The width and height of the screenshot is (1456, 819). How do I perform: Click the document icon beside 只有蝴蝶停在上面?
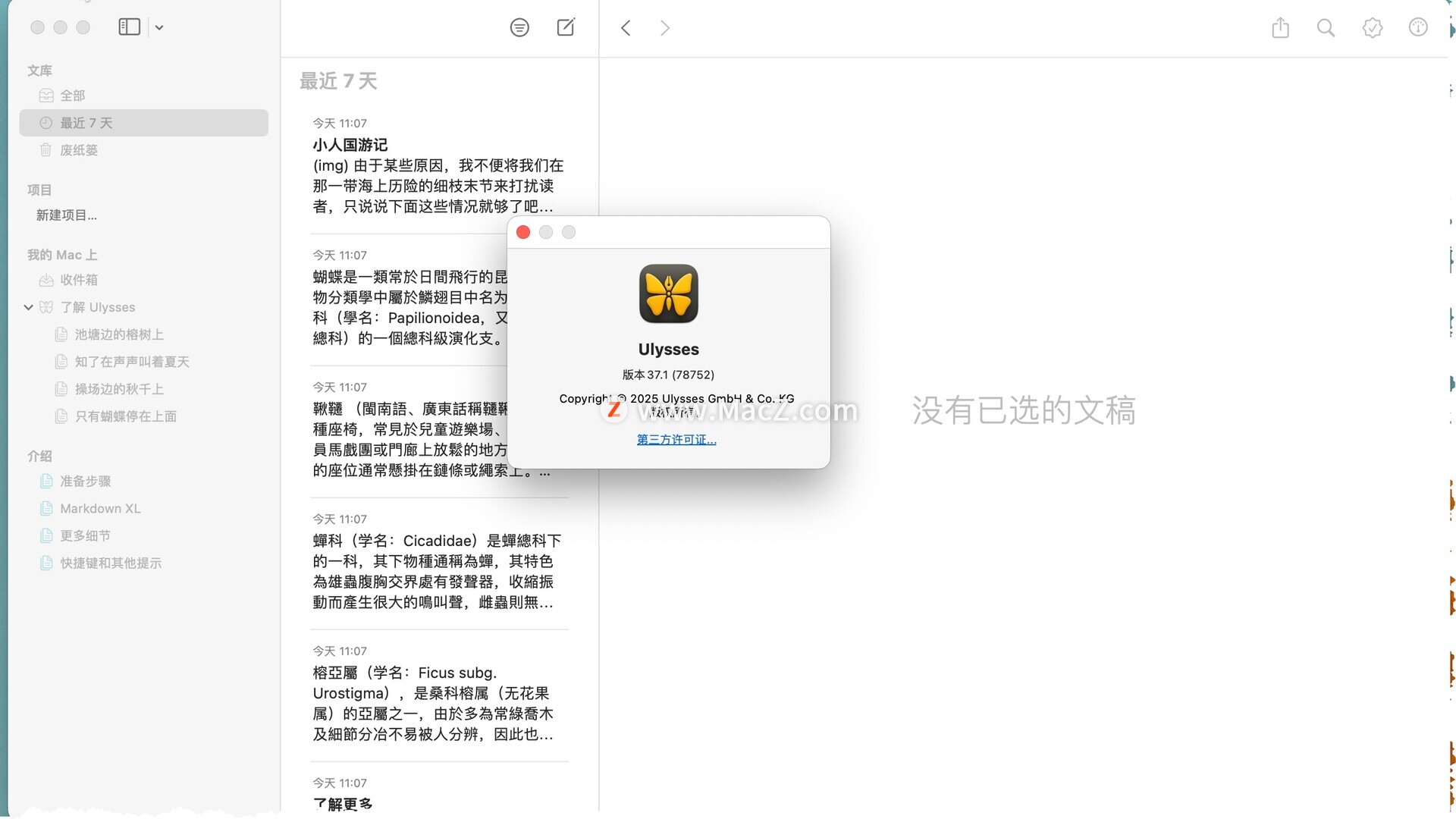click(61, 416)
